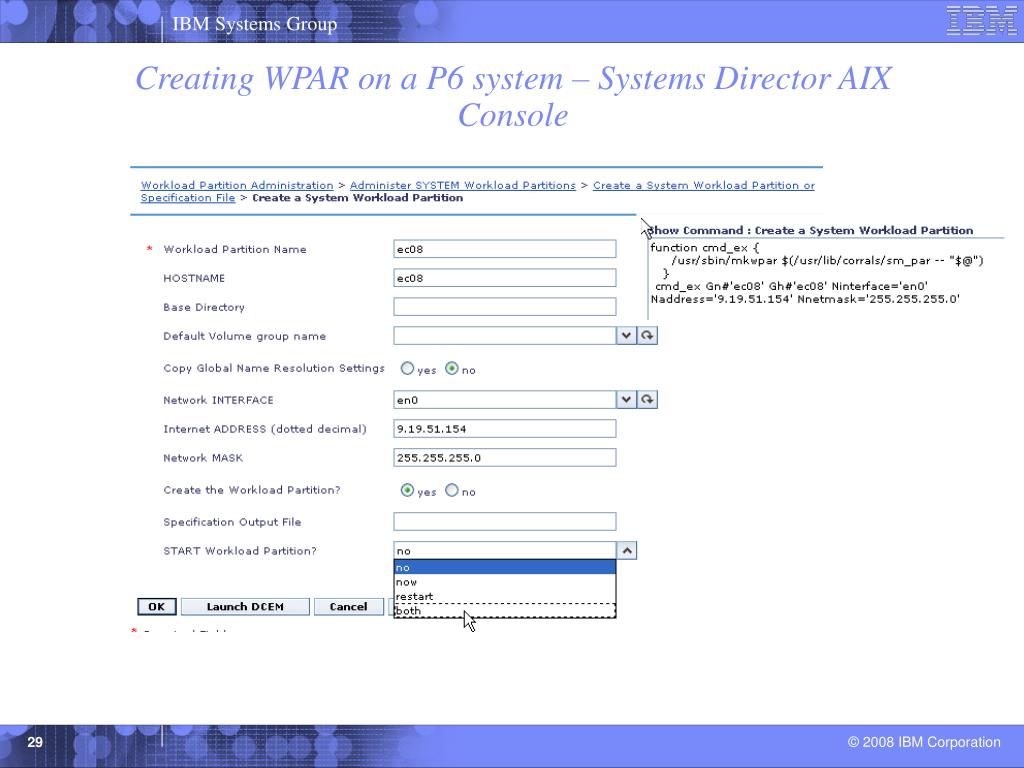Refresh the Network INTERFACE list
The image size is (1024, 768).
click(x=647, y=400)
